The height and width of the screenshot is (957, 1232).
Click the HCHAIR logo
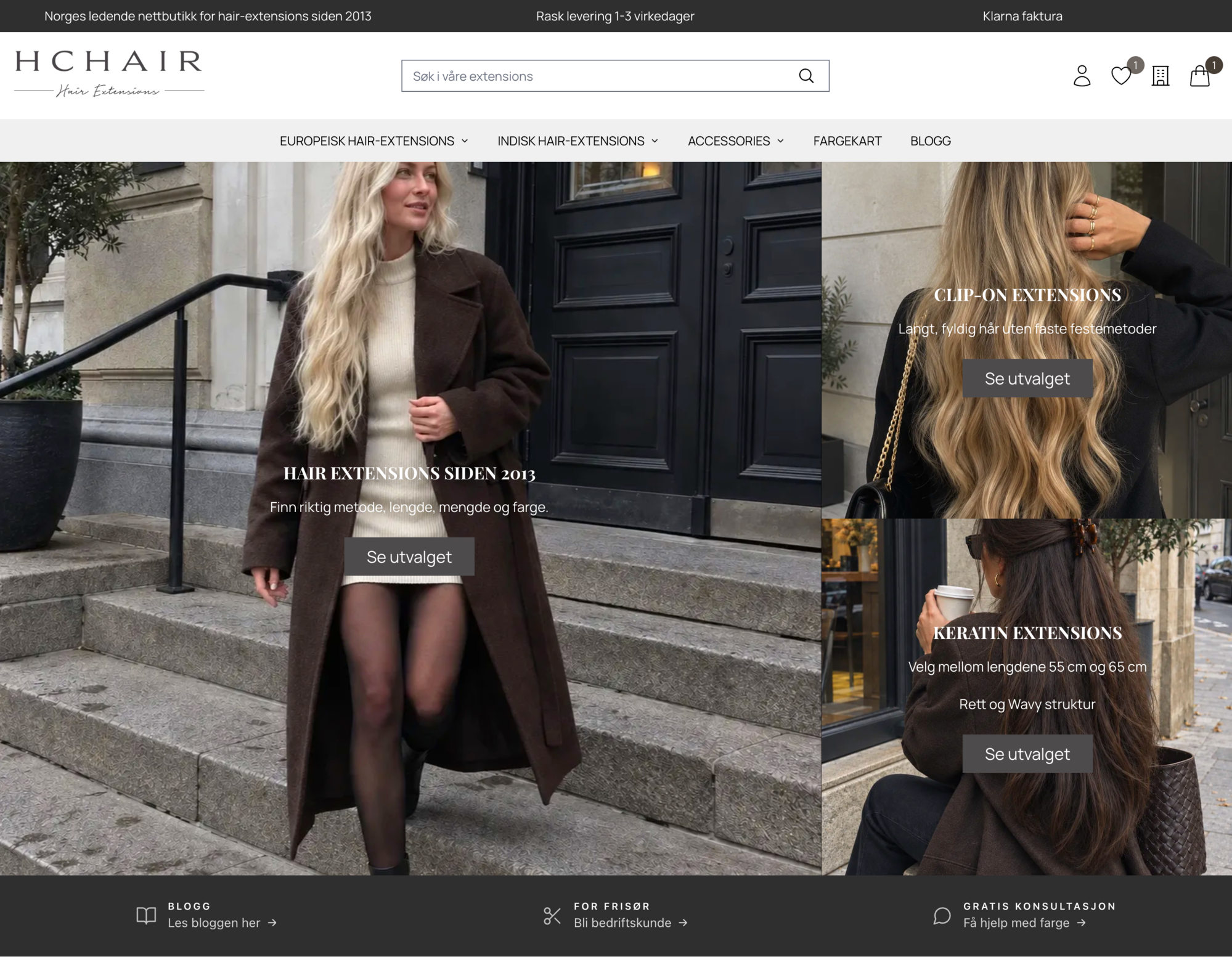109,74
